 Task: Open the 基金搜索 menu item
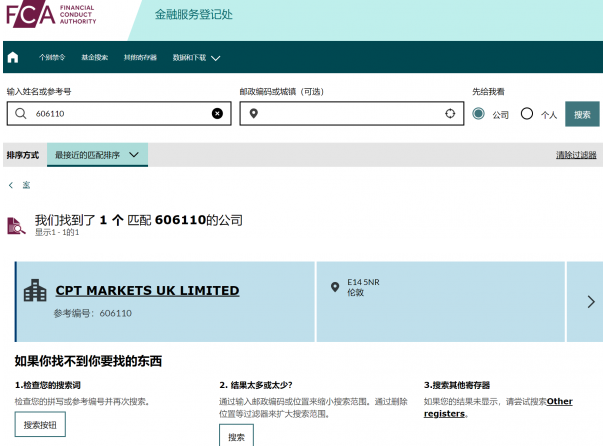click(x=94, y=58)
